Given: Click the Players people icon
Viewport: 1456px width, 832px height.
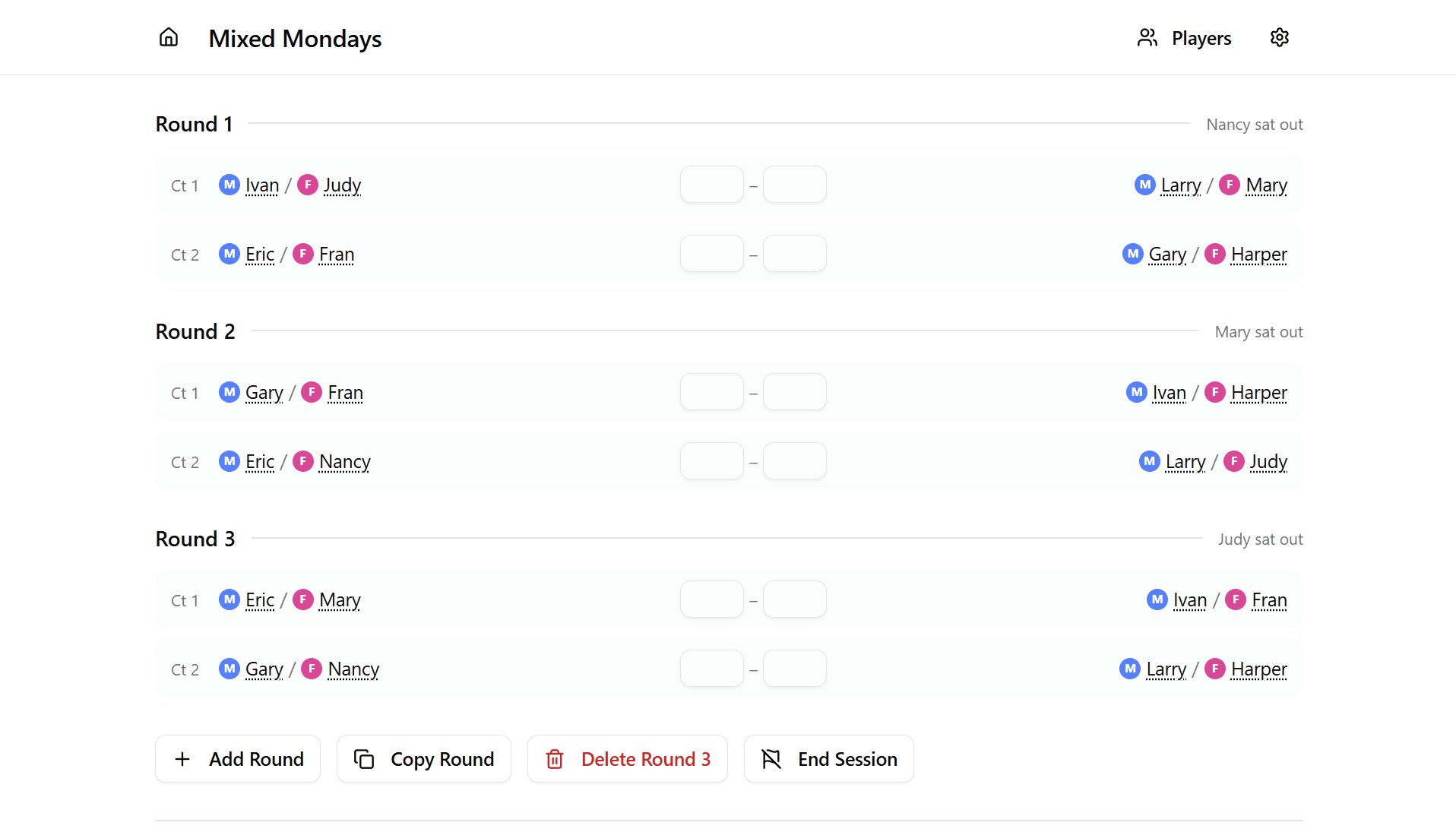Looking at the screenshot, I should 1147,37.
